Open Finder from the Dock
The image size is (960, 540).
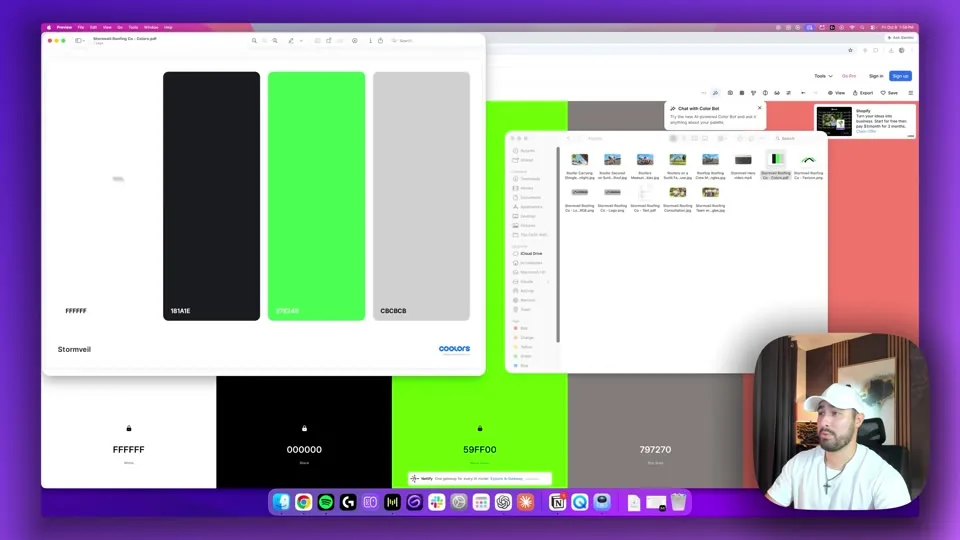tap(281, 502)
